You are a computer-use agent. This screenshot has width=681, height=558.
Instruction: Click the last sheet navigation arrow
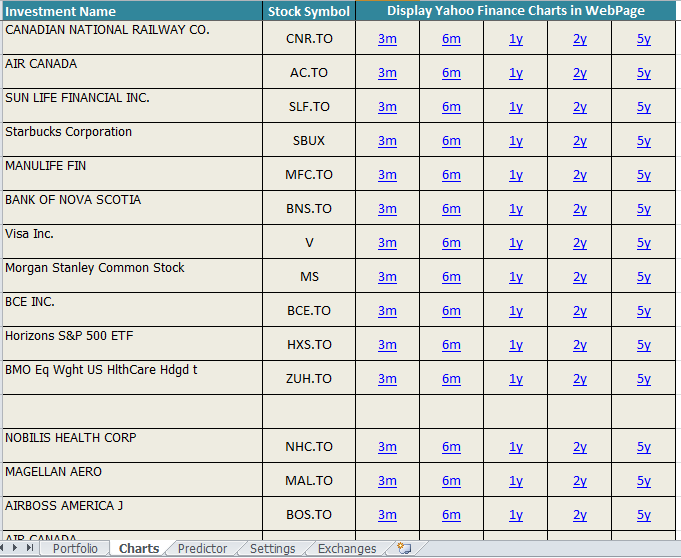(x=30, y=548)
